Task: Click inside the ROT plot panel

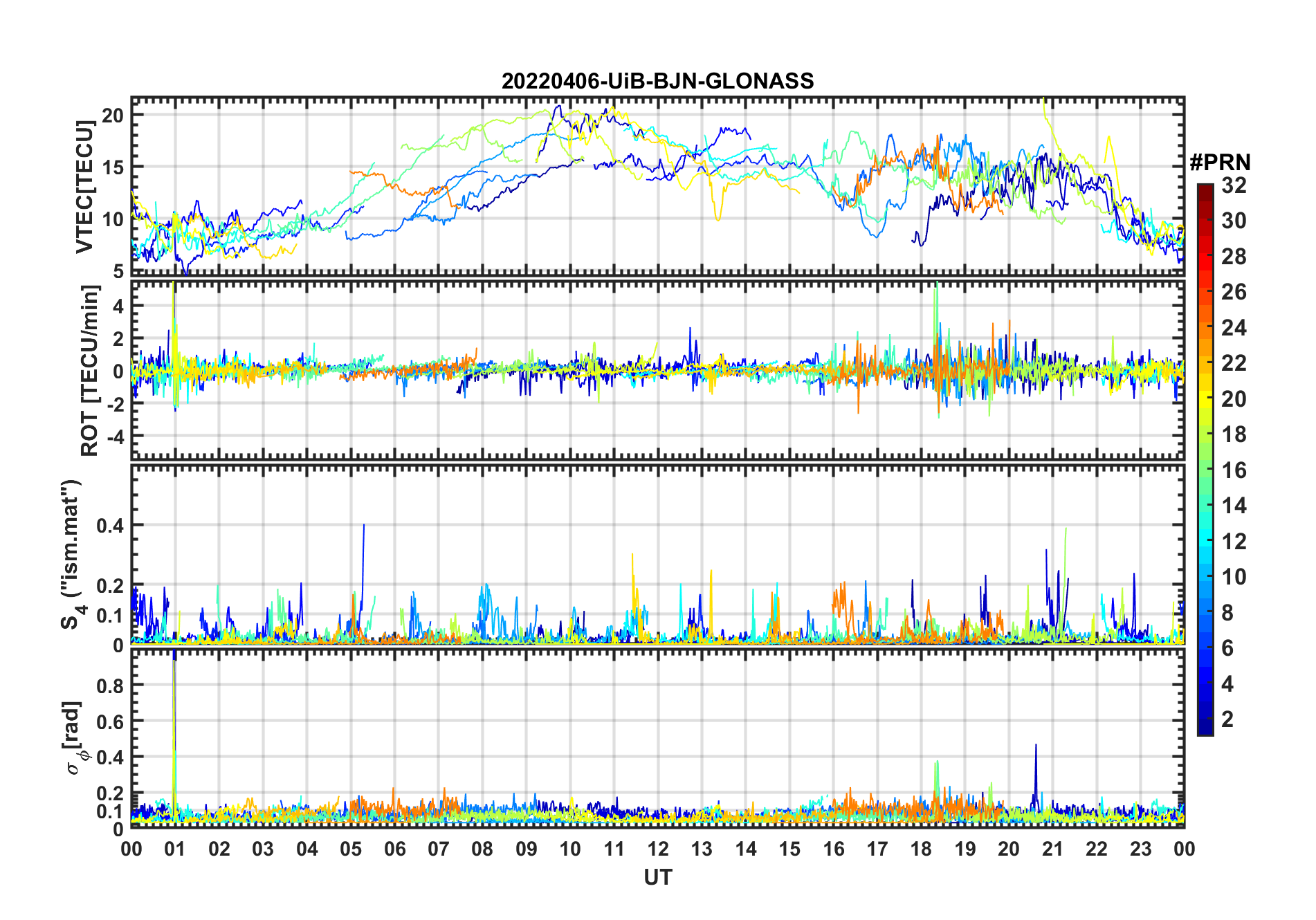Action: (x=657, y=369)
